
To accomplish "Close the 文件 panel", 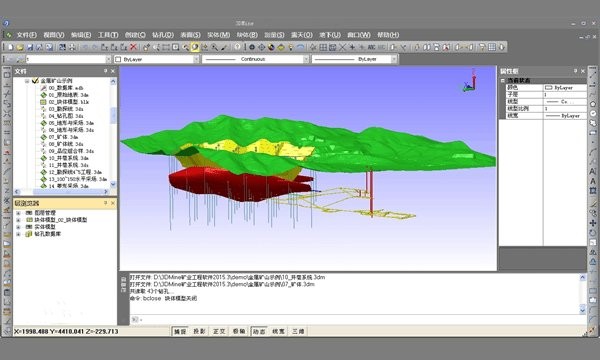I will click(112, 71).
